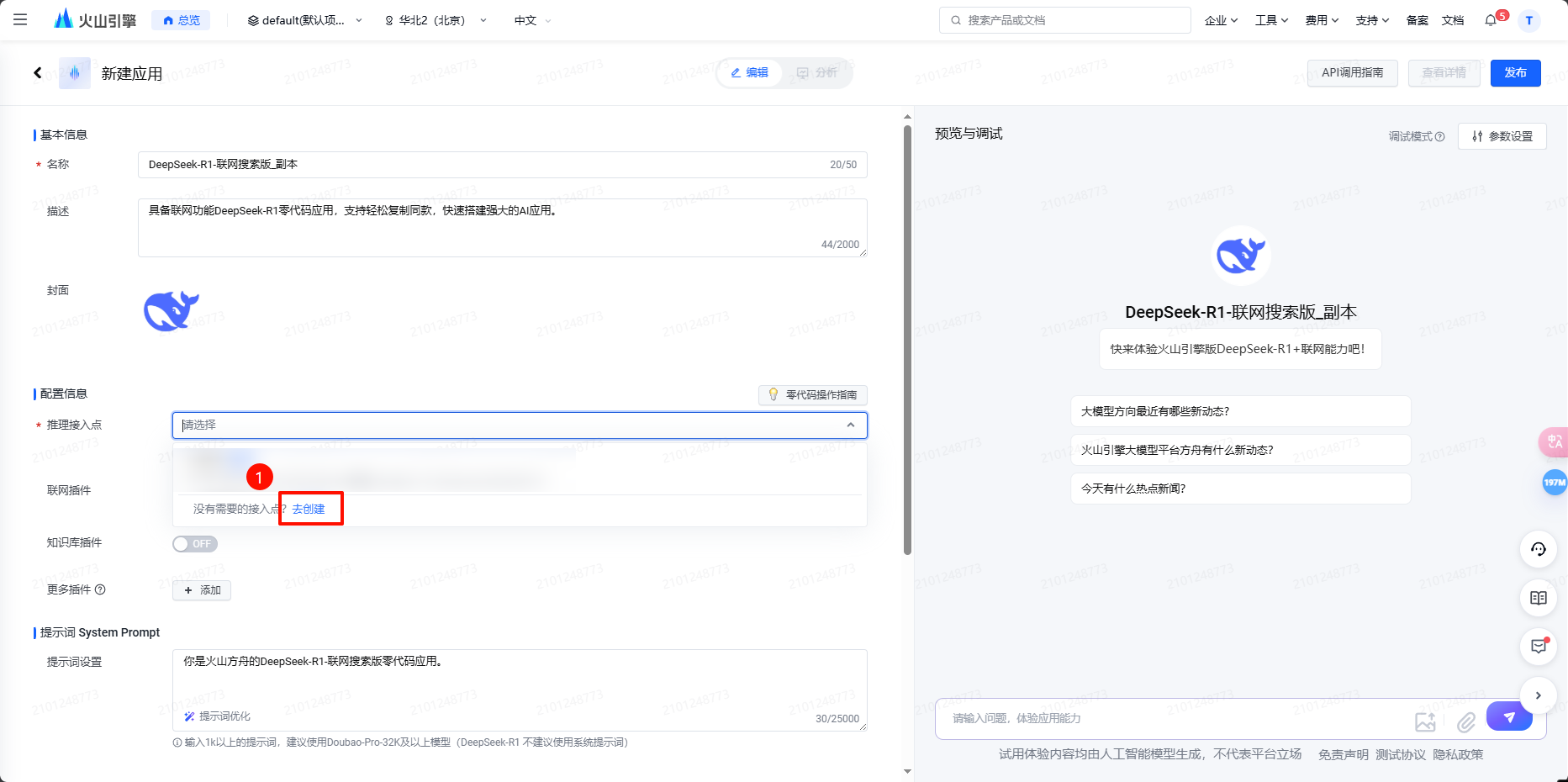
Task: Open the 支持 menu
Action: [1372, 20]
